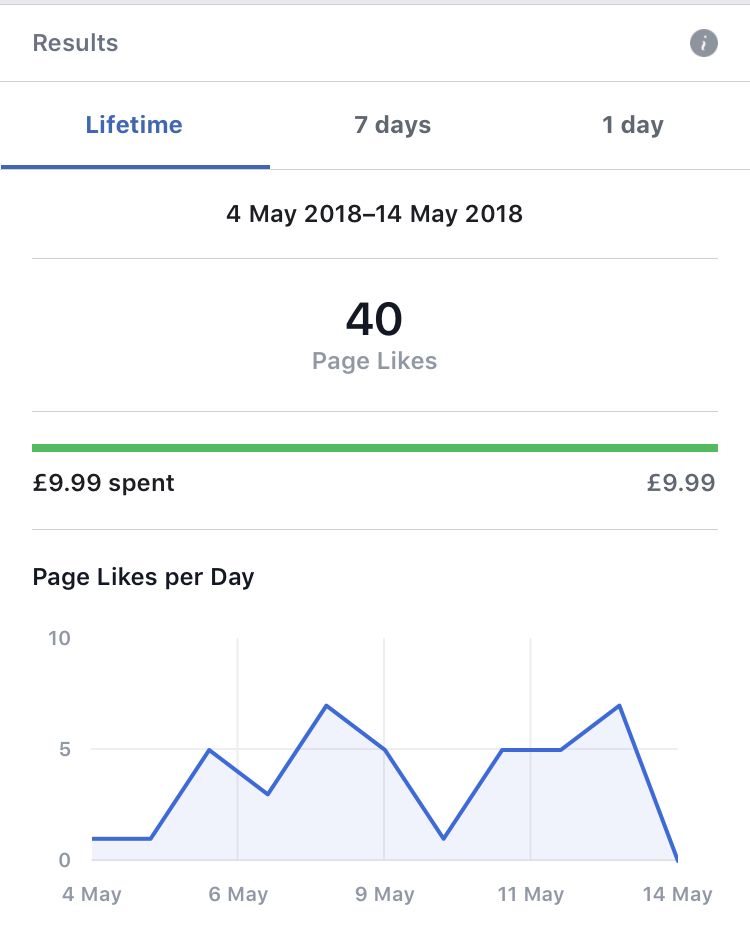
Task: Click the £9.99 budget total at the bar's end
Action: 681,483
